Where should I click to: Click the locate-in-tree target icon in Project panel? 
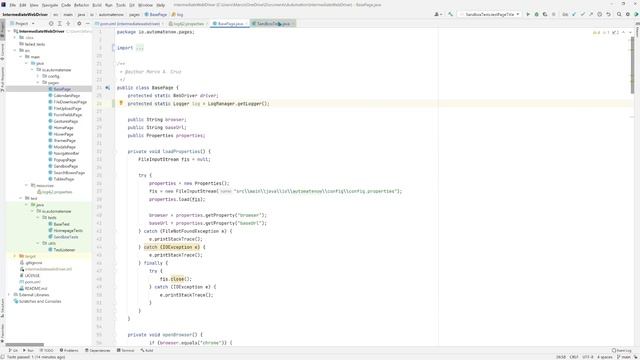coord(51,24)
